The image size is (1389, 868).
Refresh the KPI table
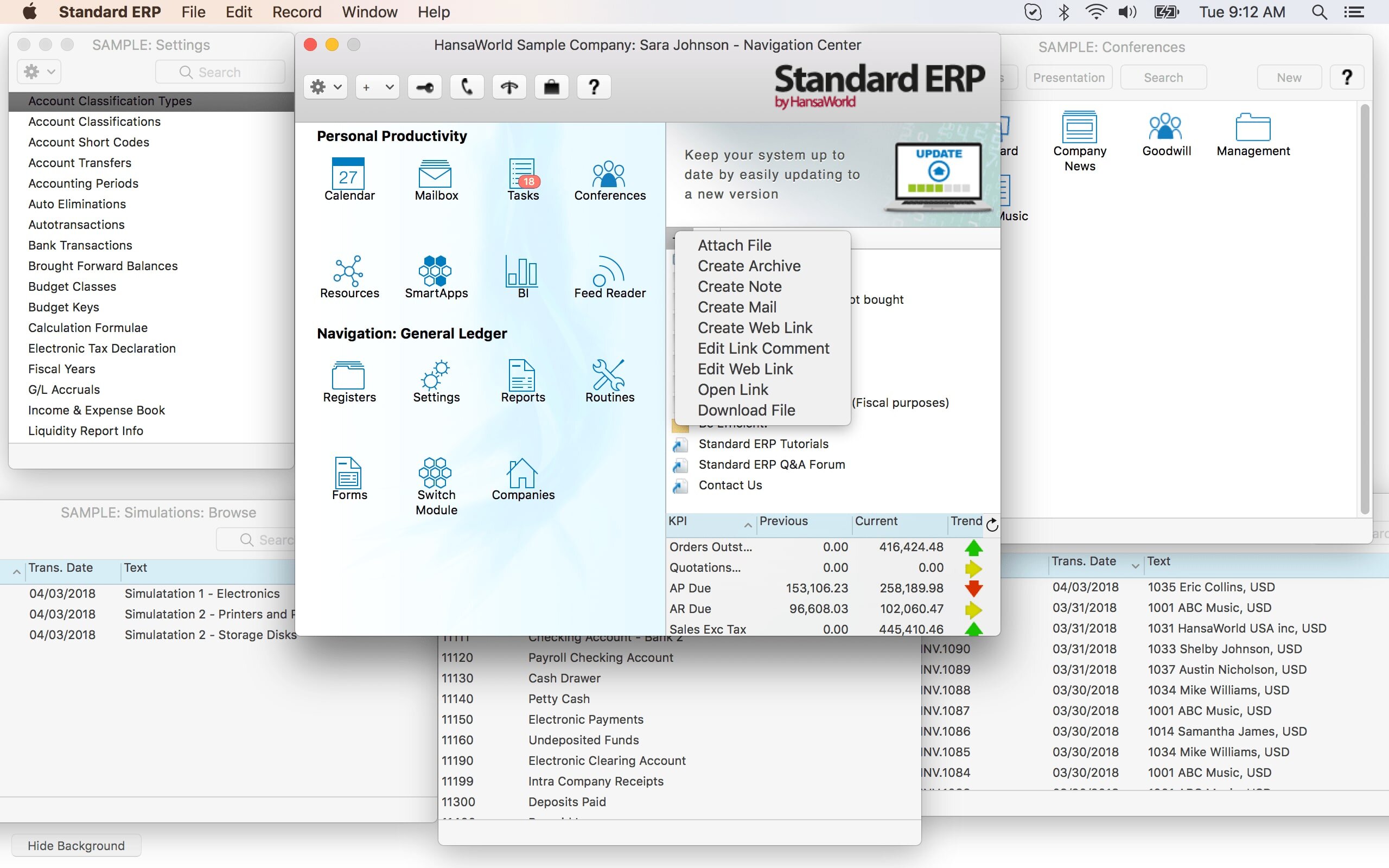(992, 524)
